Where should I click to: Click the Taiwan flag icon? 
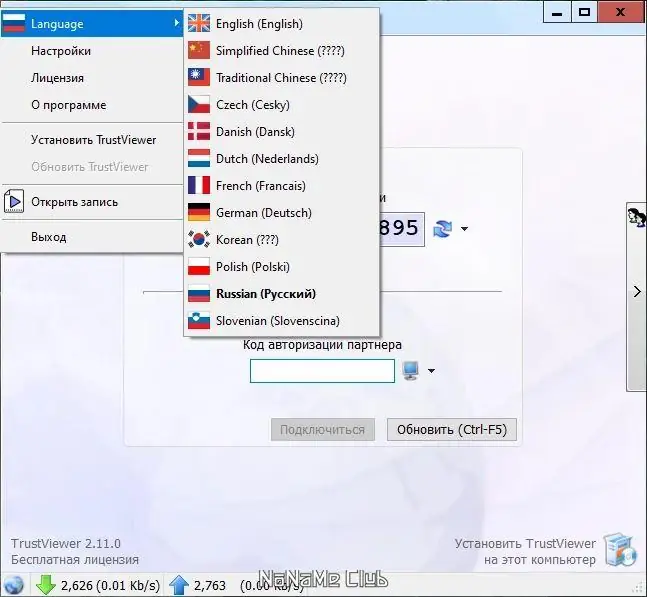pyautogui.click(x=199, y=77)
